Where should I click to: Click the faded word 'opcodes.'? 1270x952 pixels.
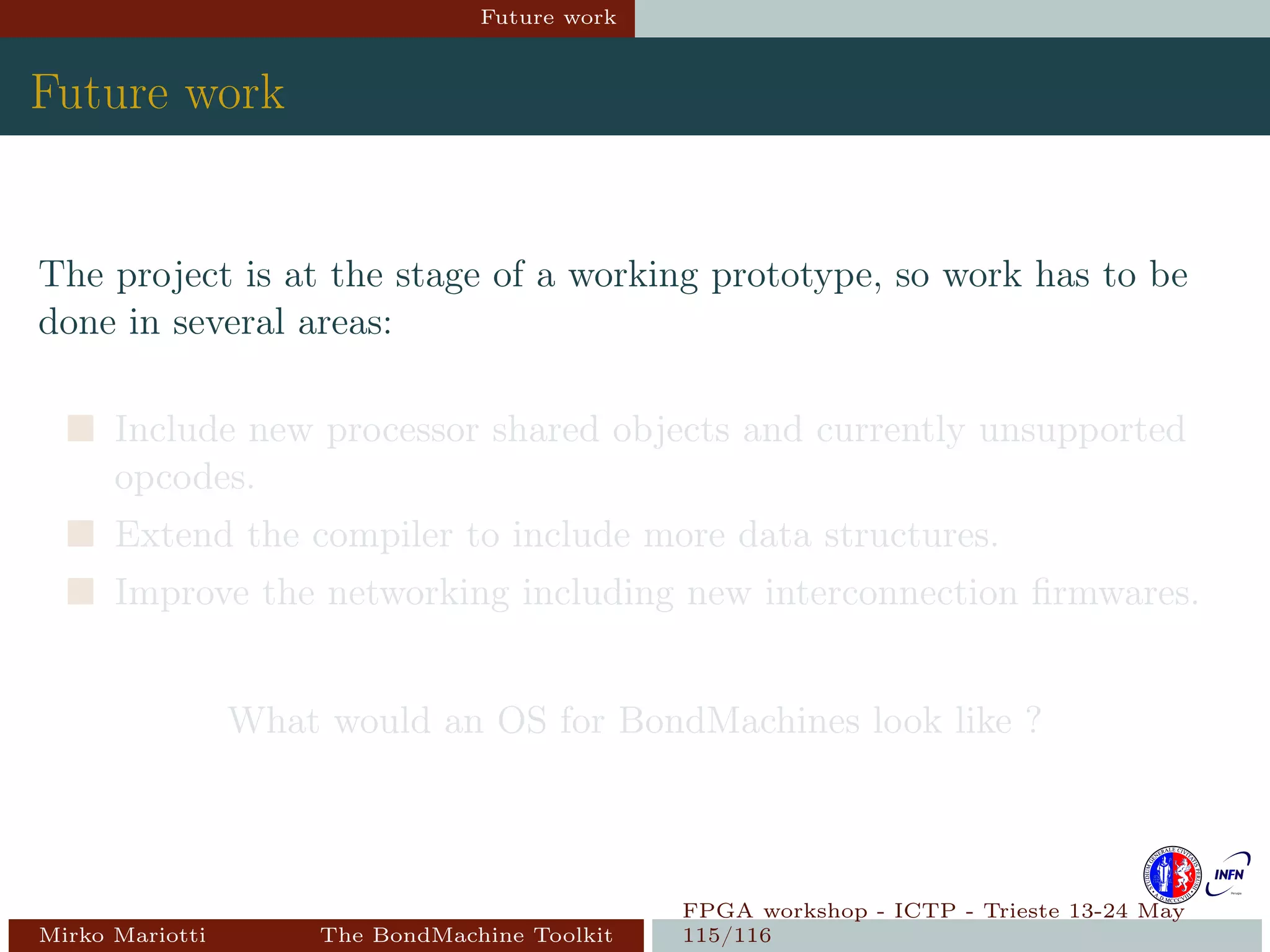click(184, 478)
